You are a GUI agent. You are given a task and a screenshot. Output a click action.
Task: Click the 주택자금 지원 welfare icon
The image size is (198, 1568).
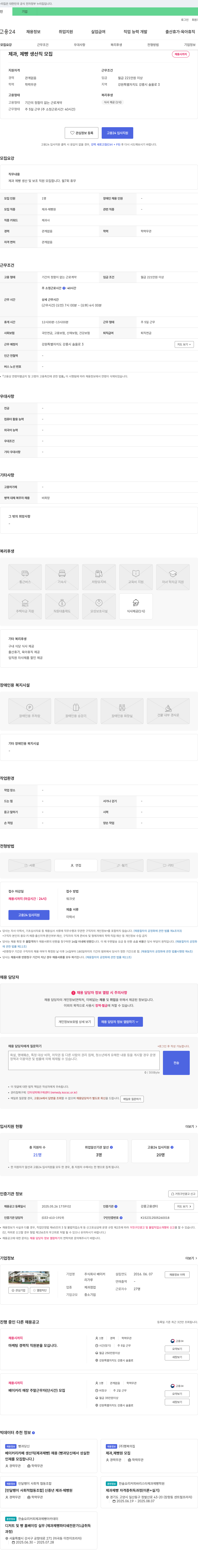pos(25,606)
